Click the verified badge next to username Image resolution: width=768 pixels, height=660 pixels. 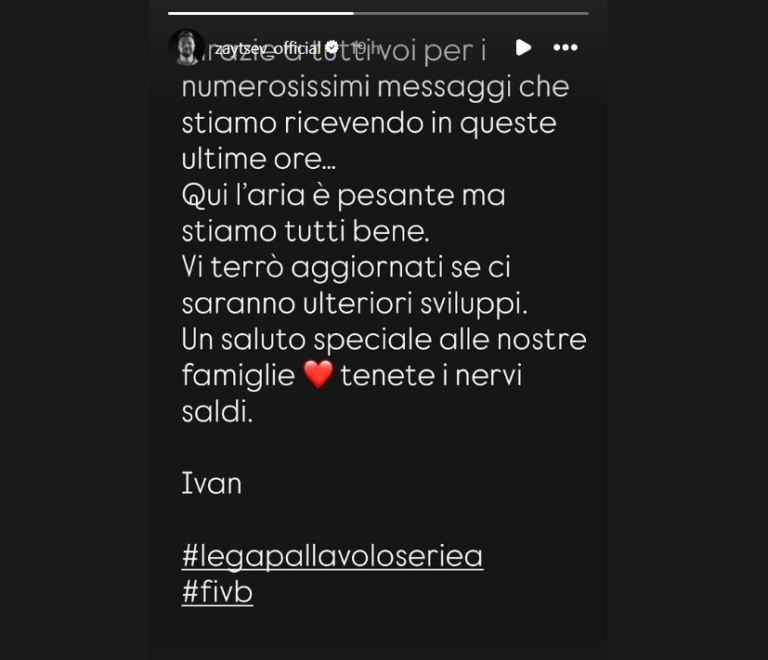point(332,47)
